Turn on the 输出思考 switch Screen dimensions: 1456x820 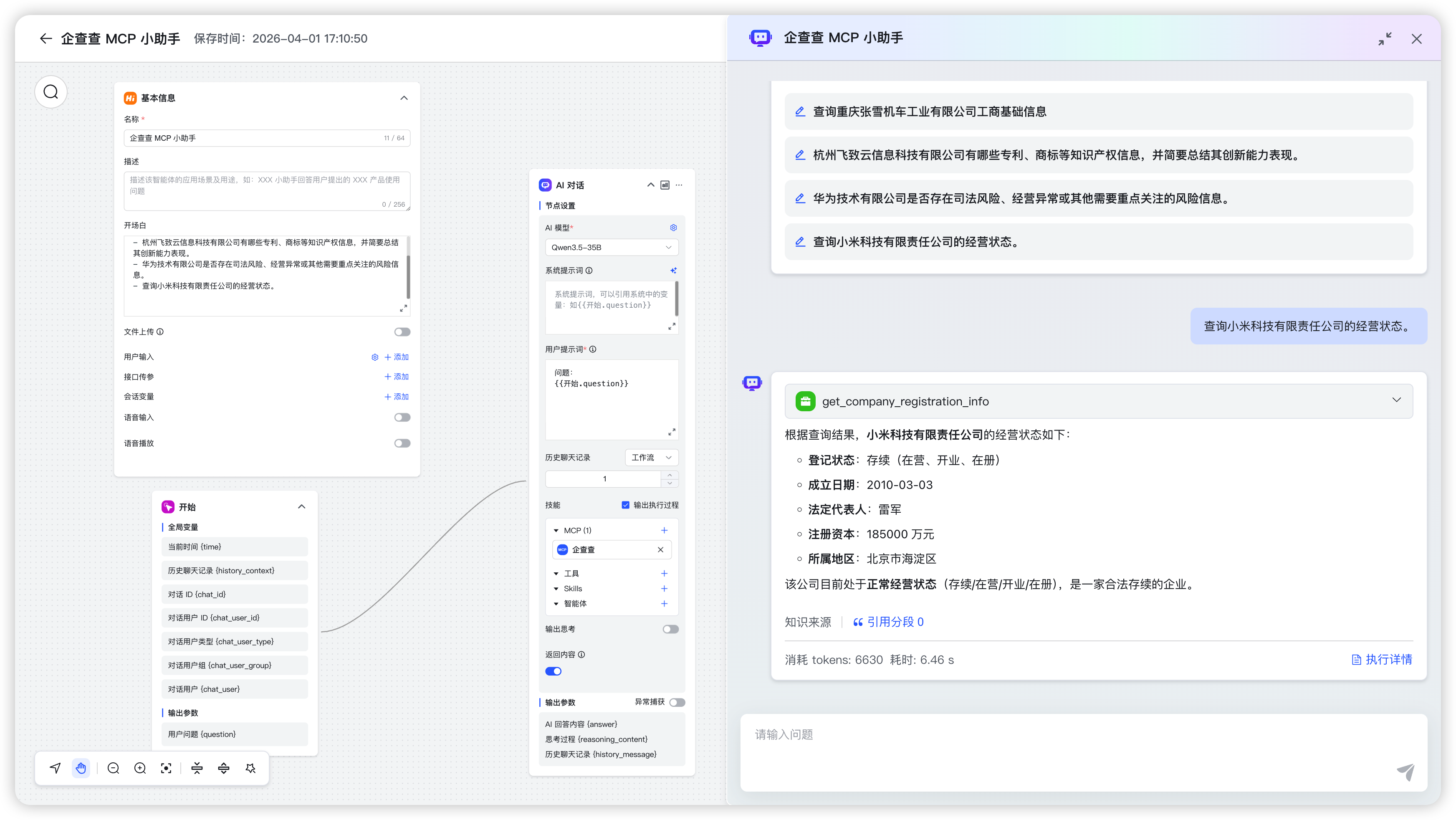coord(670,629)
